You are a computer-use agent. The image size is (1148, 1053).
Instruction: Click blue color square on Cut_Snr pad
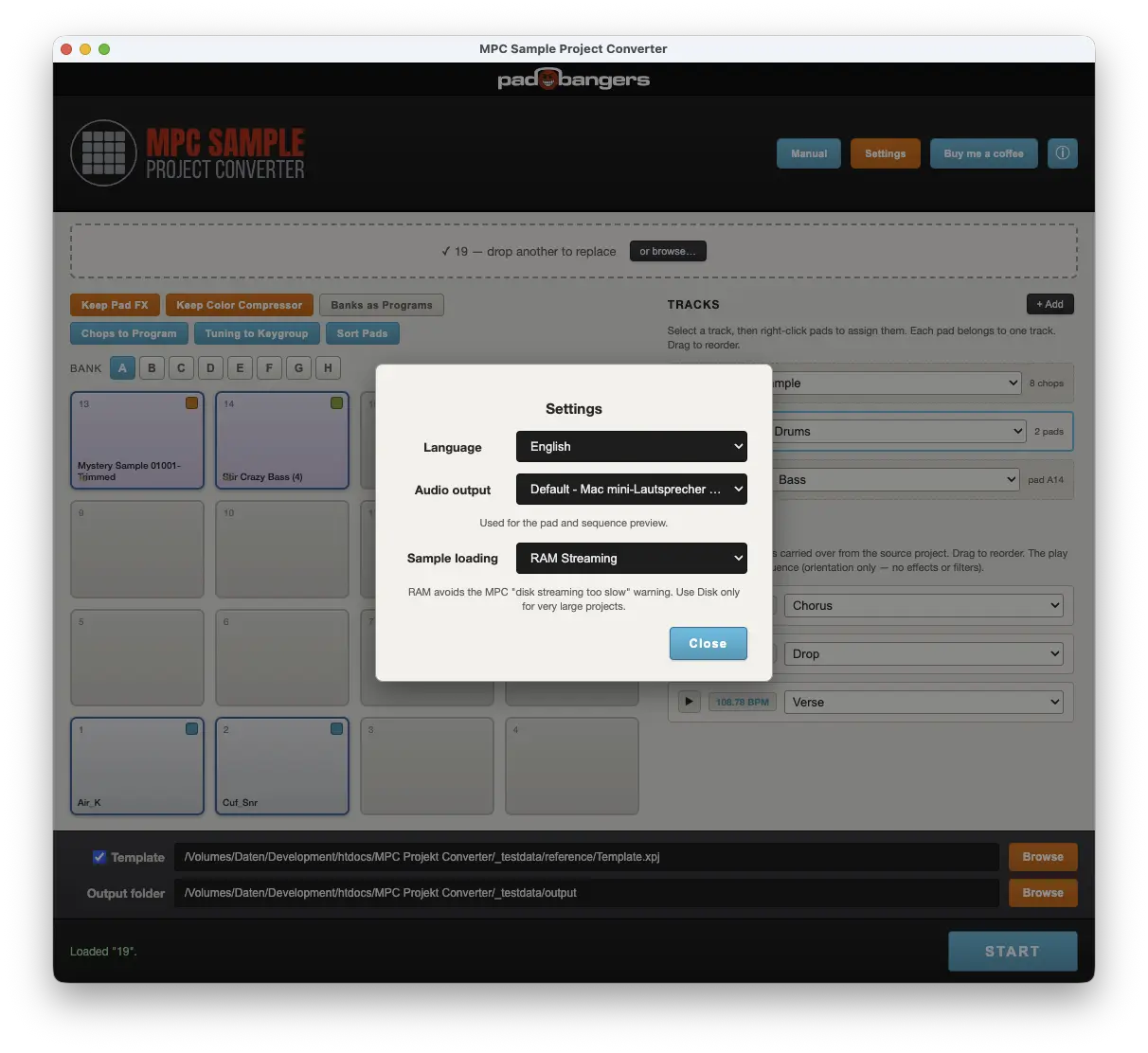point(336,729)
